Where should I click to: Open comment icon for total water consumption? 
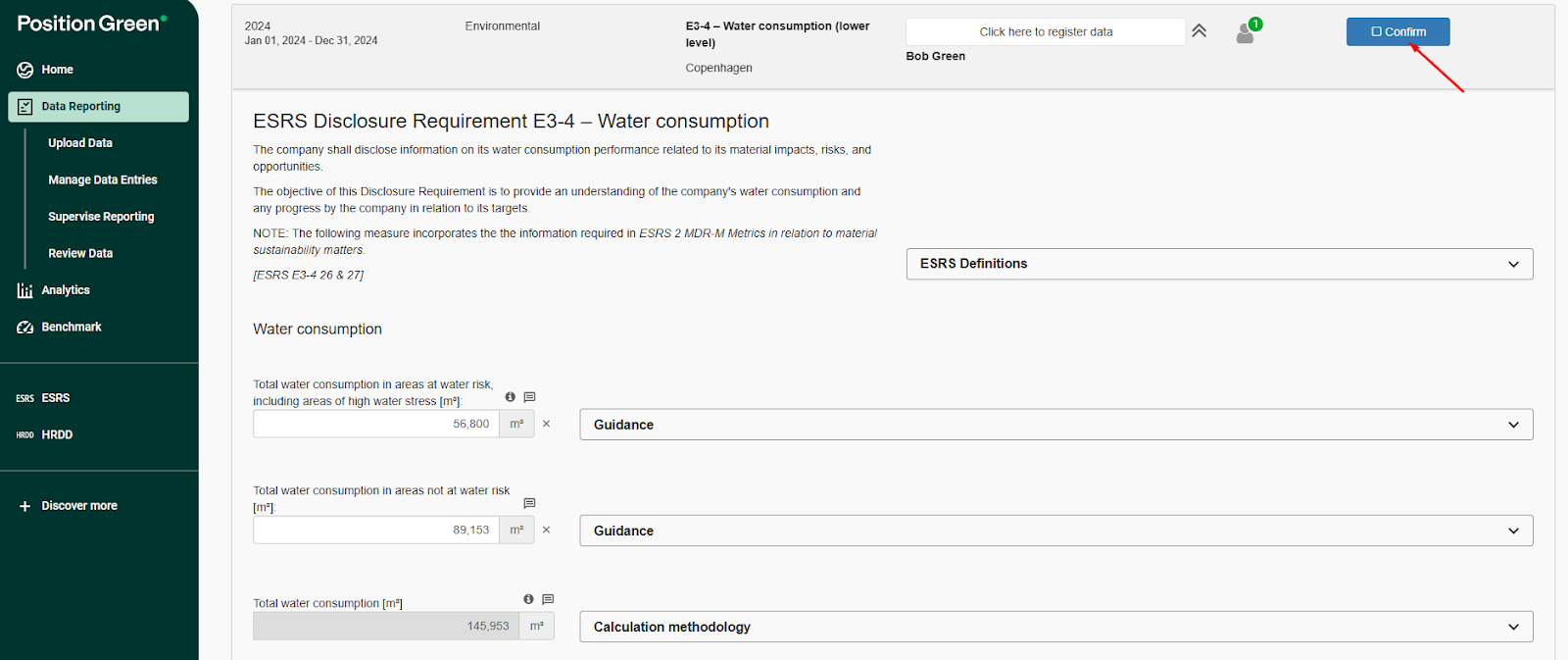(x=548, y=599)
